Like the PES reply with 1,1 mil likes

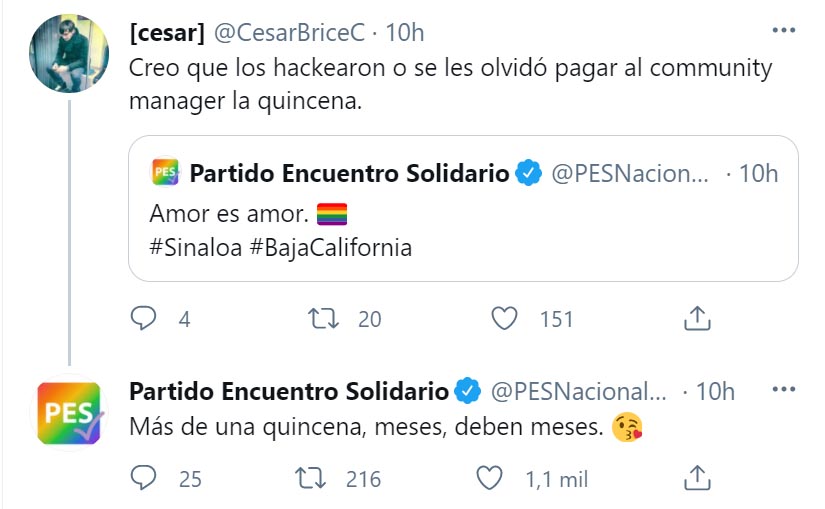[489, 479]
